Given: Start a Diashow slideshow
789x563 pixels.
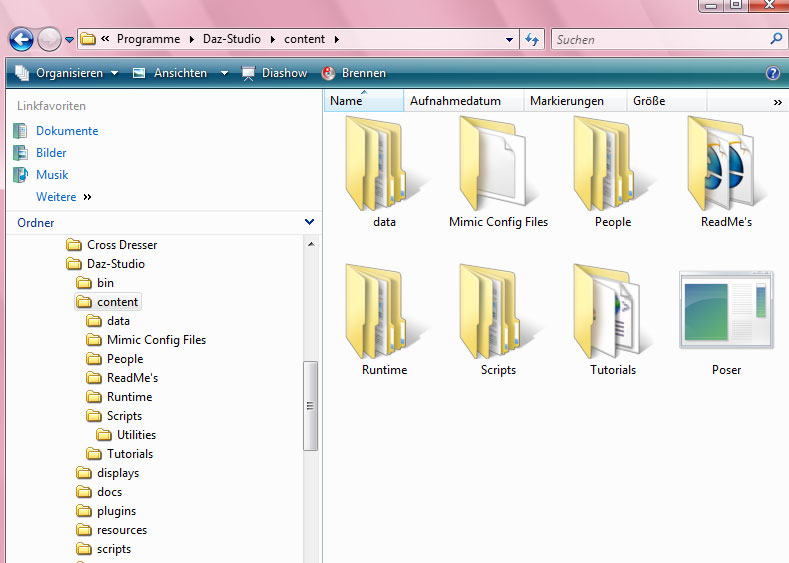Looking at the screenshot, I should tap(274, 73).
